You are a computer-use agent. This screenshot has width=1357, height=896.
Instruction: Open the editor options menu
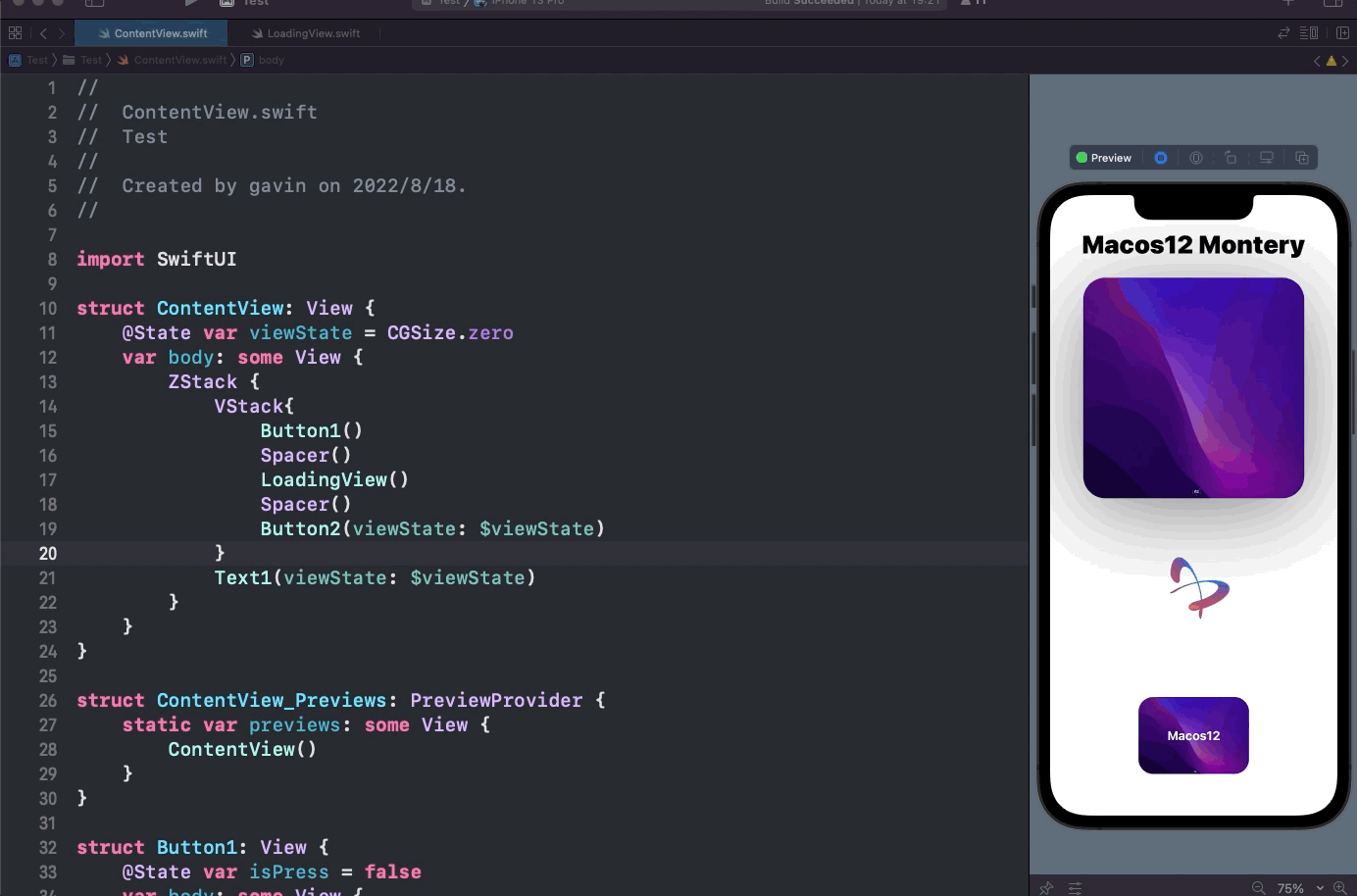(1309, 33)
